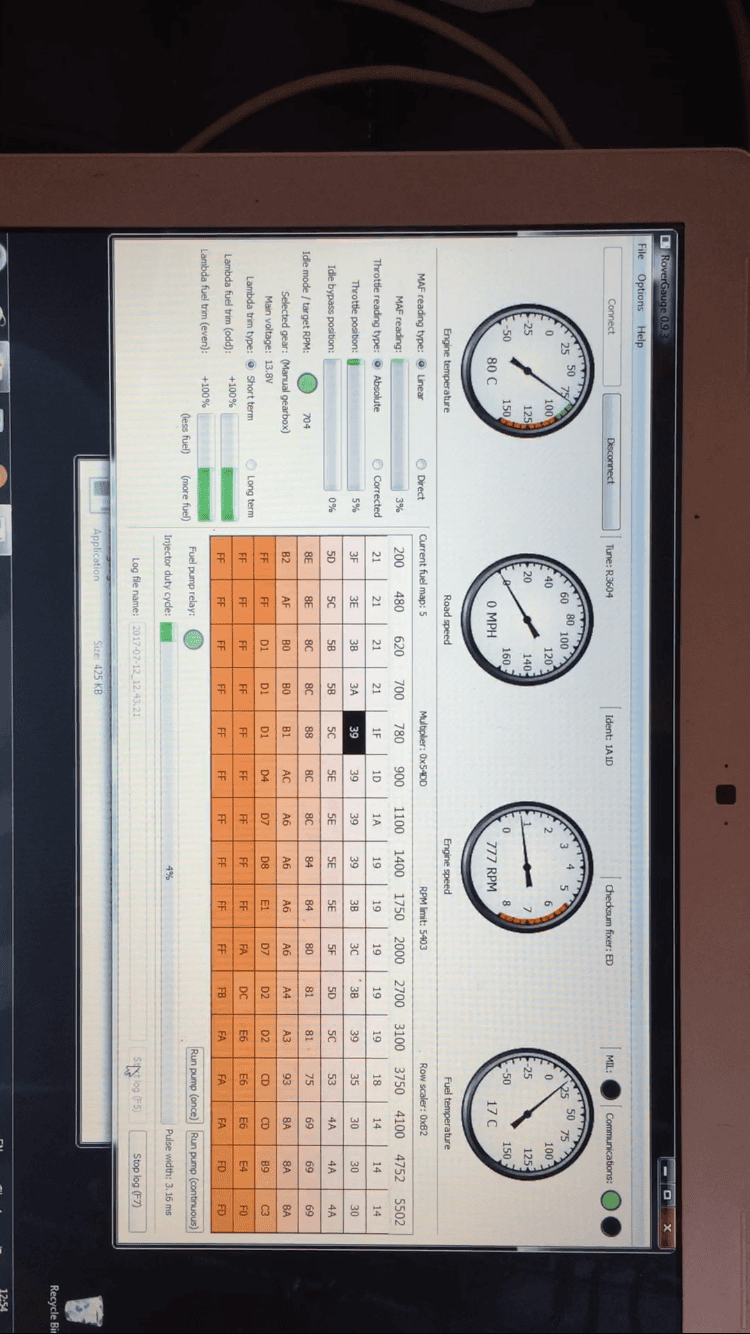This screenshot has height=1334, width=750.
Task: Select Long term lambda trim type
Action: pos(250,464)
